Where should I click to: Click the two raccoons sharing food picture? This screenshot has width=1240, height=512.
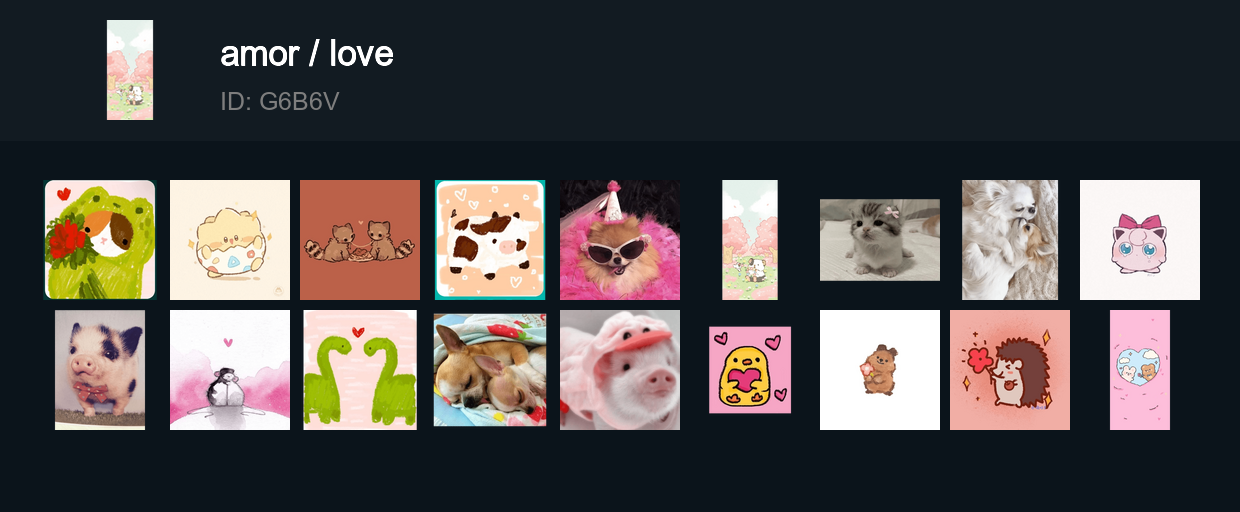360,240
